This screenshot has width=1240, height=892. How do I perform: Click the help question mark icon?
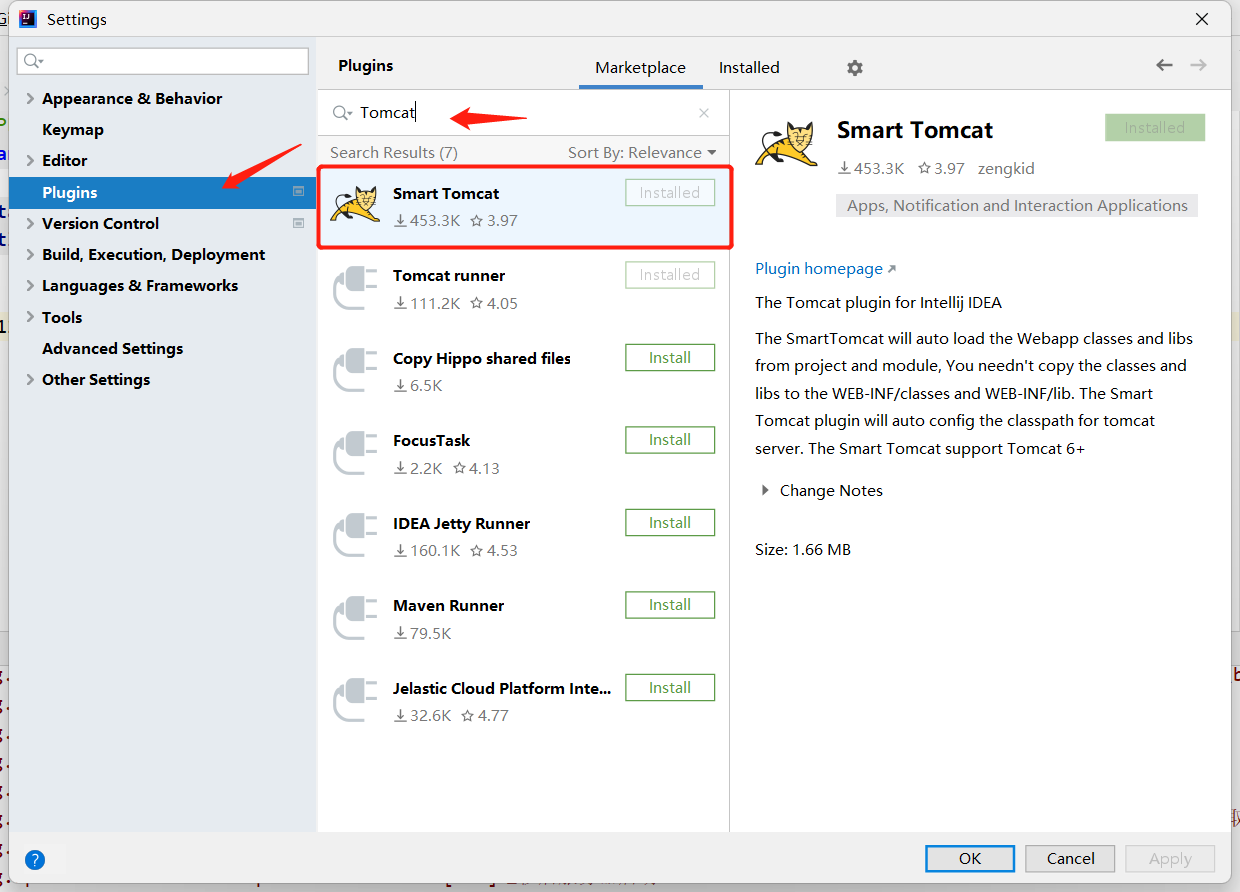click(x=35, y=859)
